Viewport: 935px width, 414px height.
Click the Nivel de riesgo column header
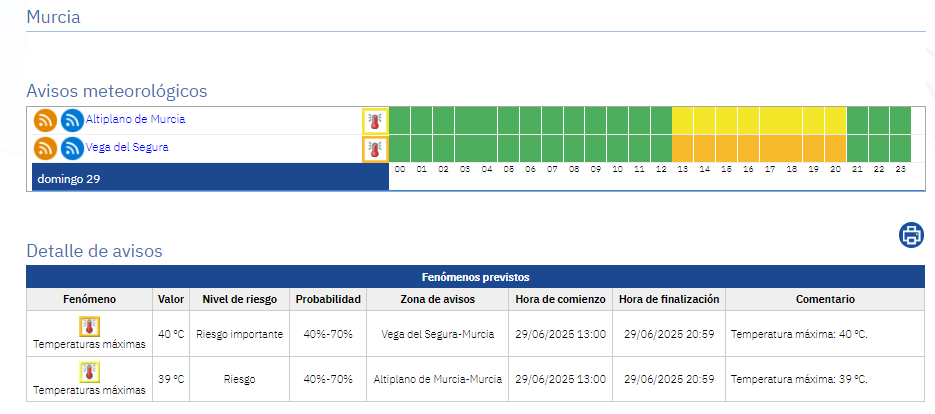[239, 299]
